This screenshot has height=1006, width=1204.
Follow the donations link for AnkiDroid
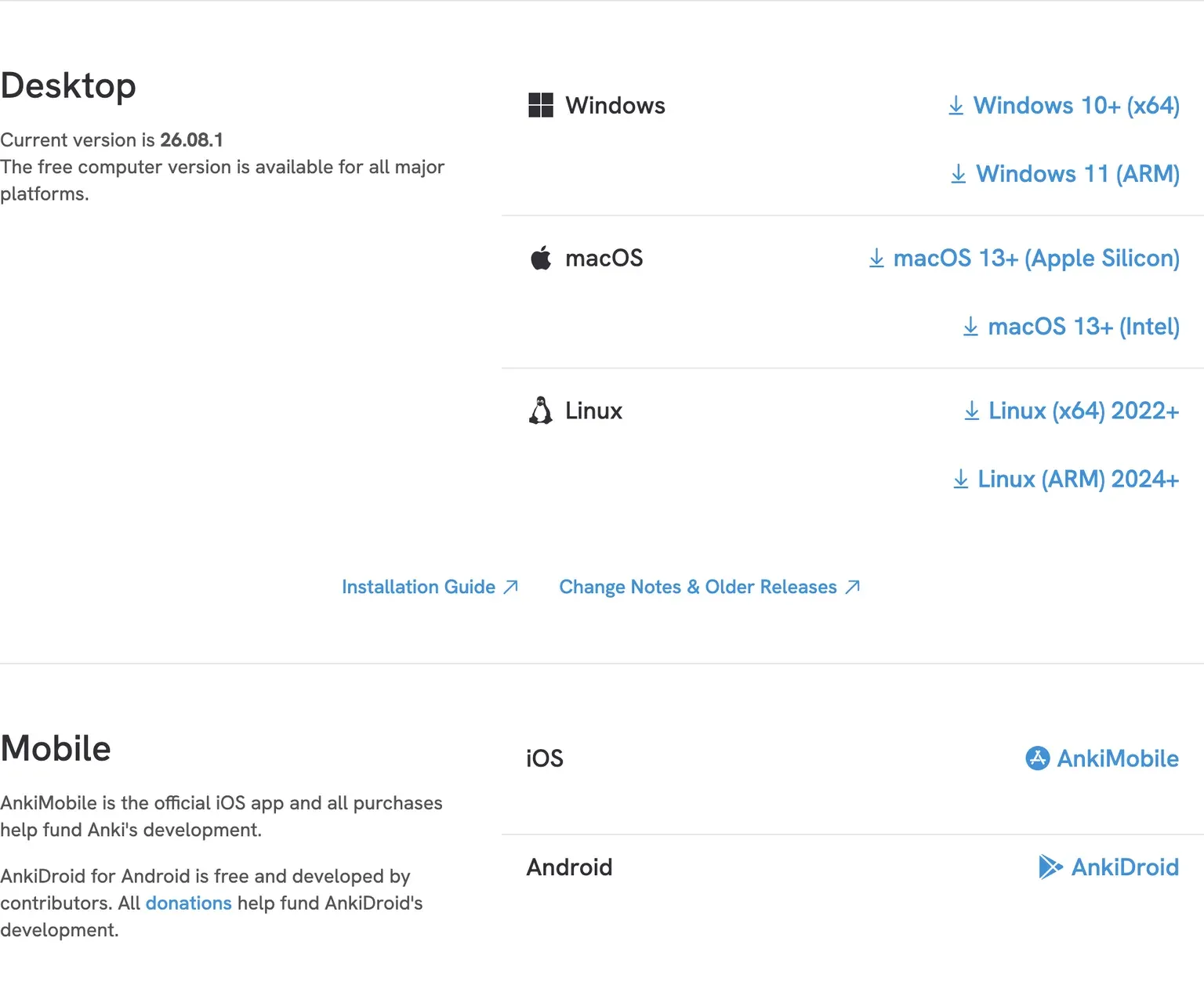pos(189,903)
